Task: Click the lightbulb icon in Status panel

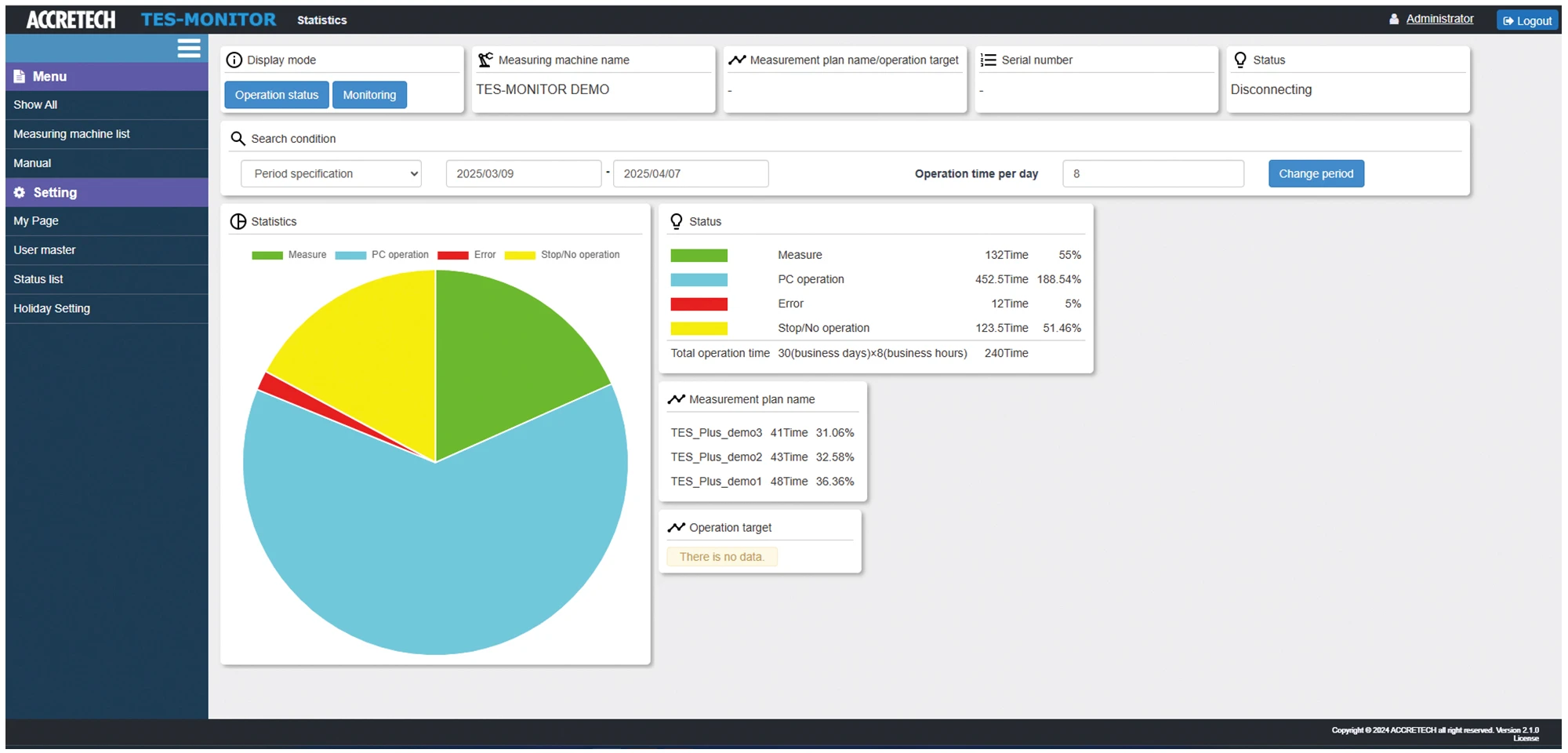Action: click(677, 221)
